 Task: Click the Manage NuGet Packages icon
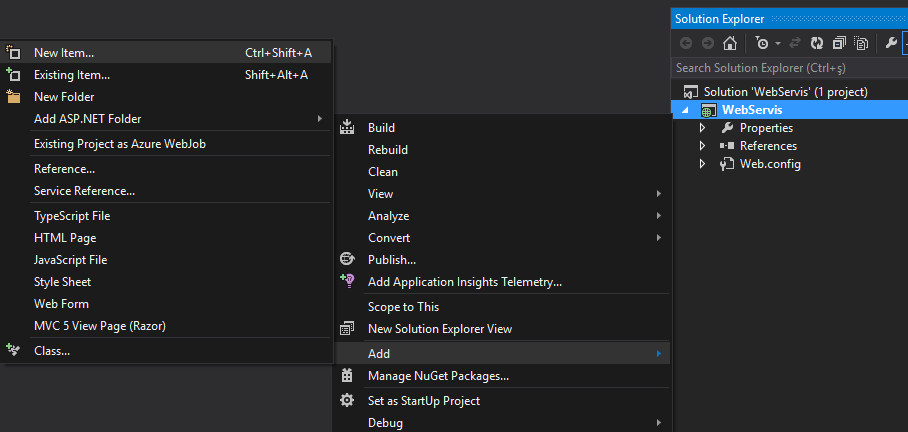[347, 376]
